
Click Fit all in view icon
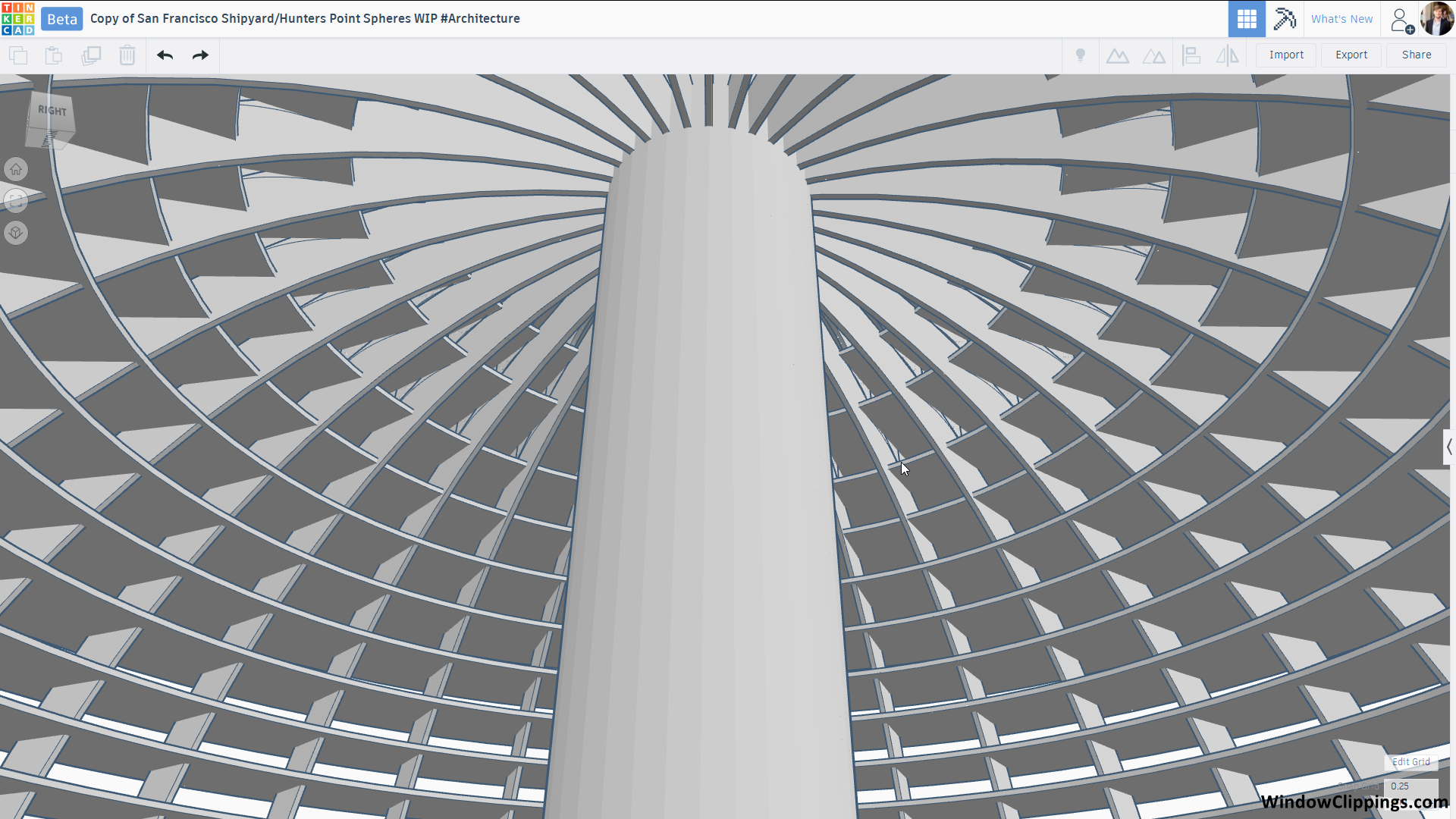coord(16,201)
